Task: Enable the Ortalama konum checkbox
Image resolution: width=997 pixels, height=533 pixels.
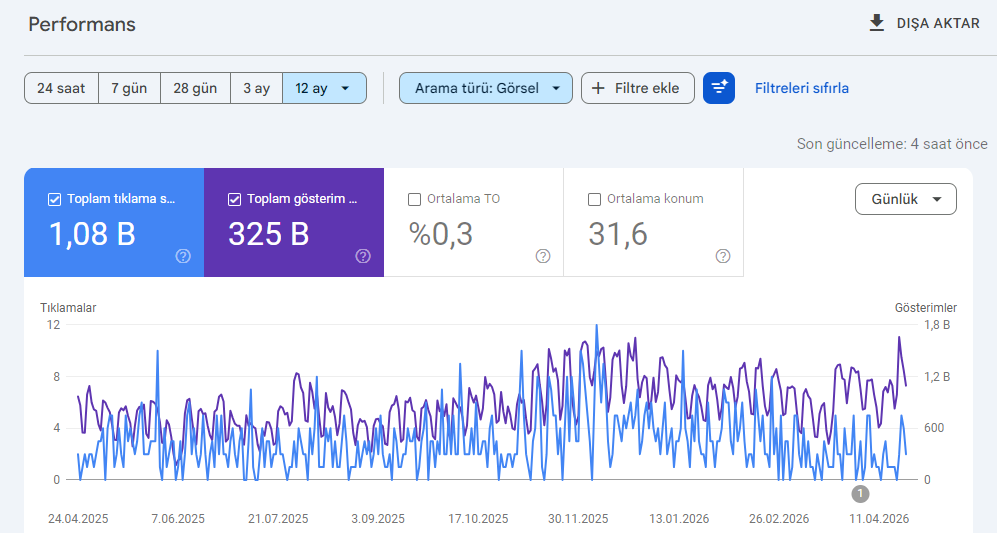Action: (595, 200)
